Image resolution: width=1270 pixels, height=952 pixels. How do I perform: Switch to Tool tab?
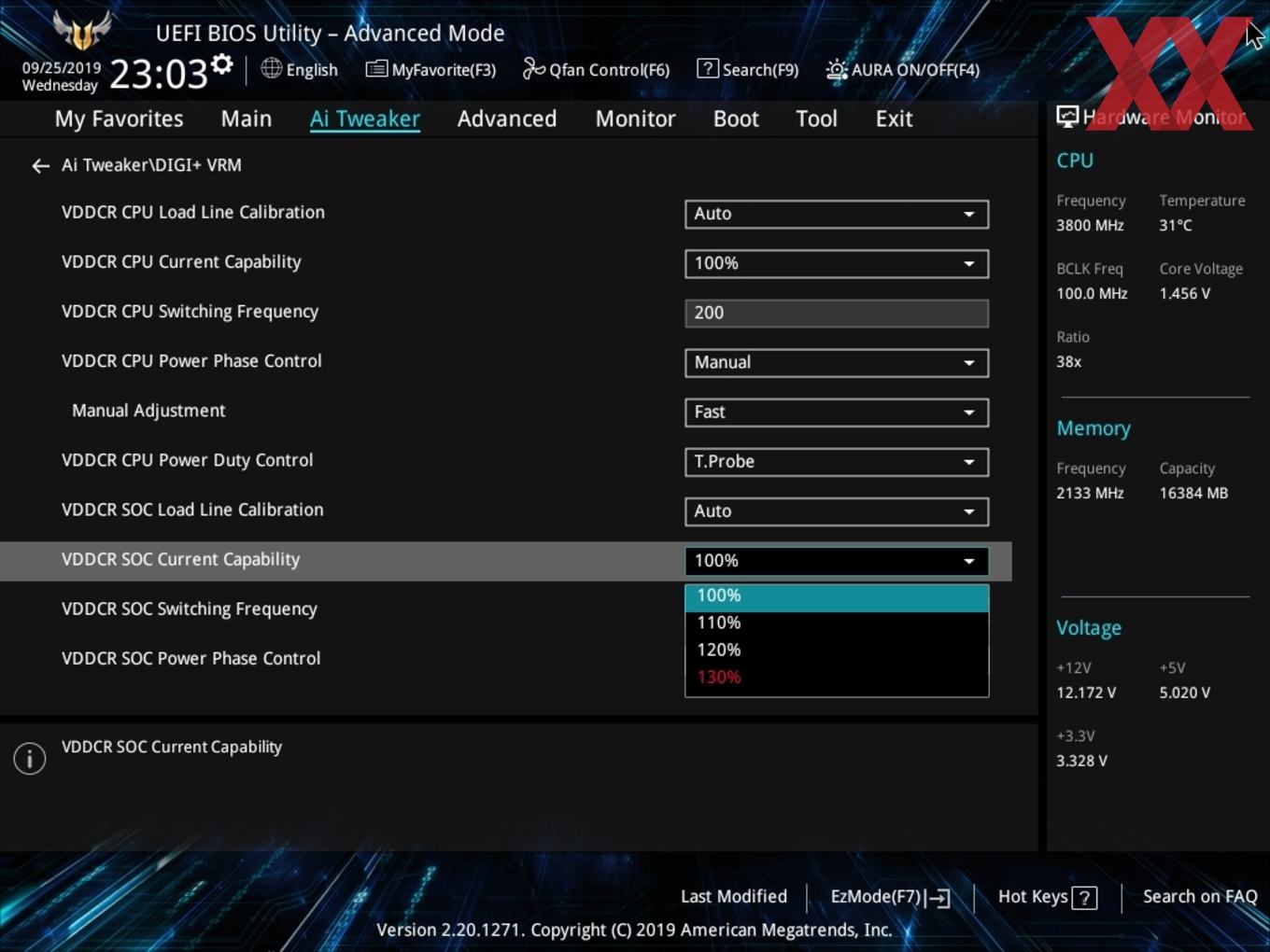coord(816,119)
